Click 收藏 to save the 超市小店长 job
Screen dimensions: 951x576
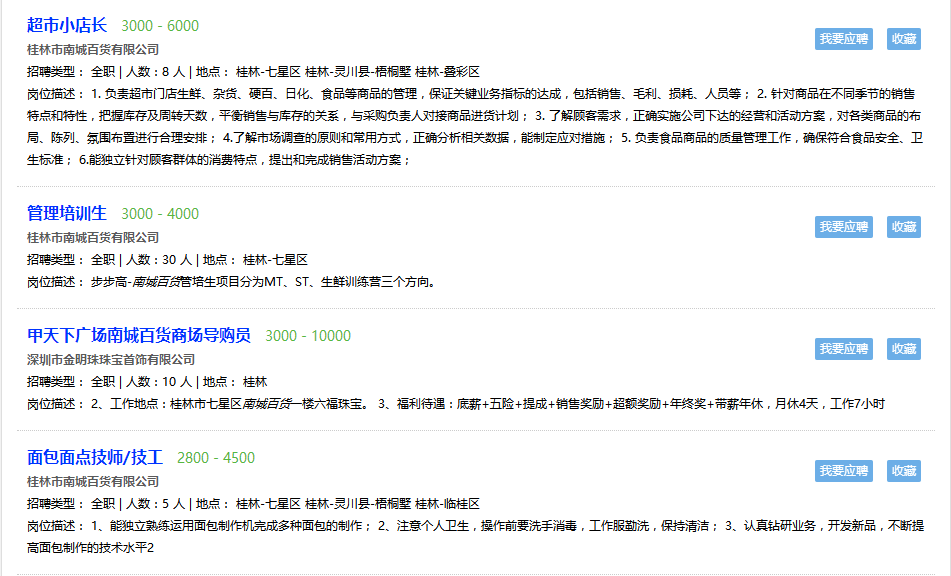[x=903, y=39]
